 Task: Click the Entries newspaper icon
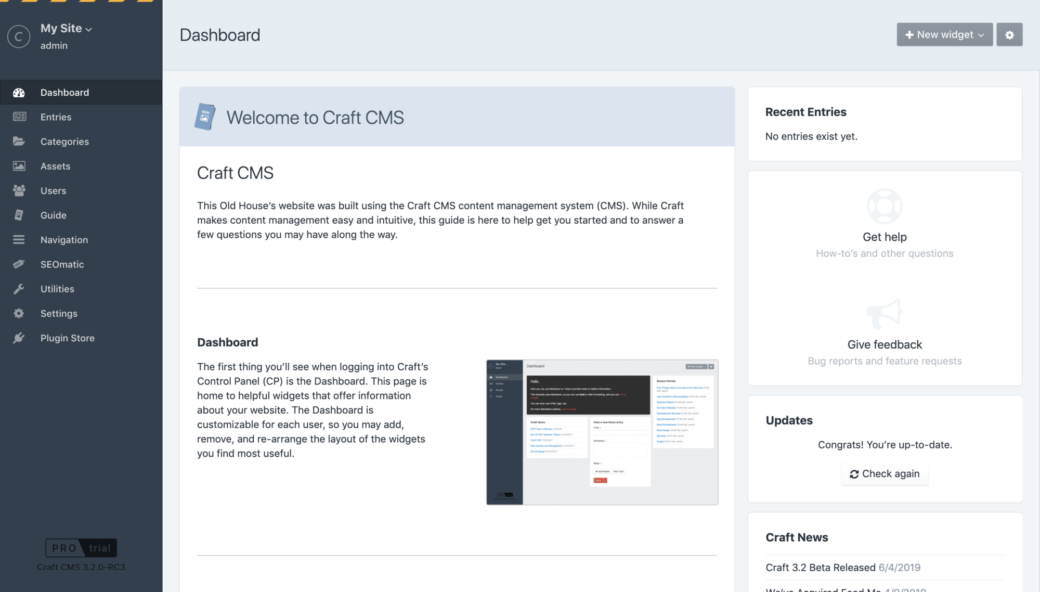pyautogui.click(x=19, y=117)
